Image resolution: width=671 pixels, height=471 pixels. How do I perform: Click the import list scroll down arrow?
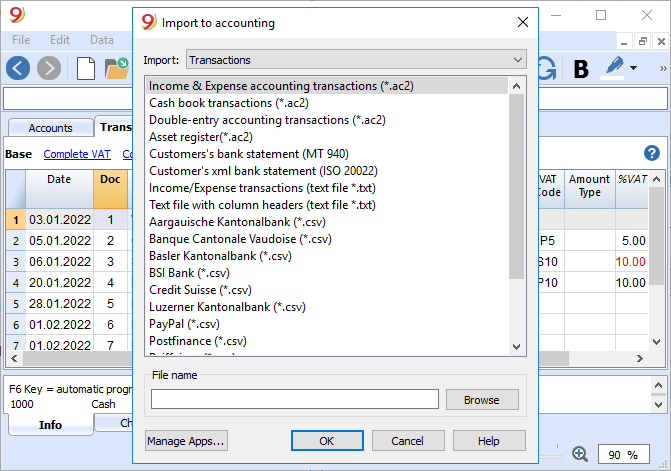[517, 347]
